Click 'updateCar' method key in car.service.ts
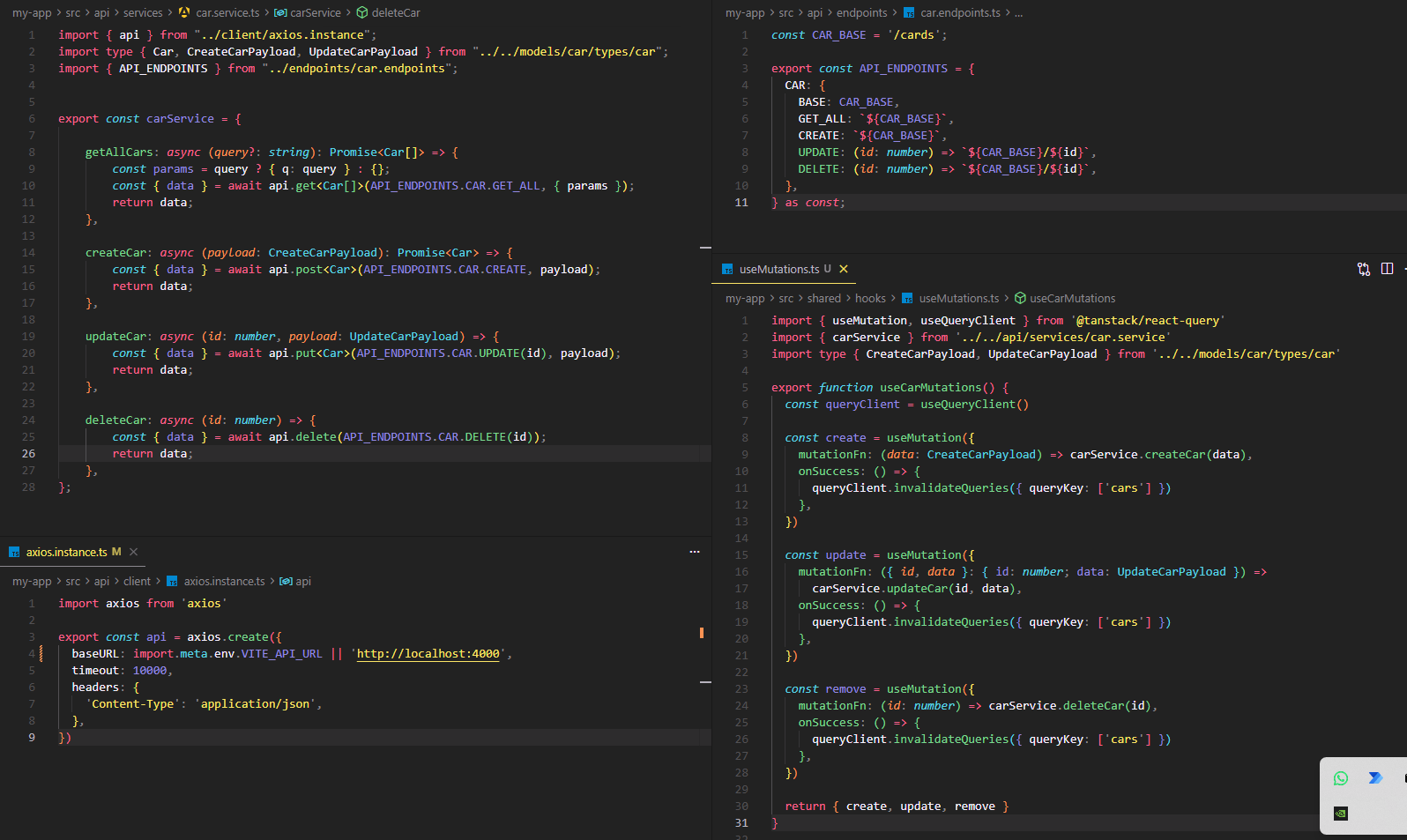1407x840 pixels. tap(116, 336)
